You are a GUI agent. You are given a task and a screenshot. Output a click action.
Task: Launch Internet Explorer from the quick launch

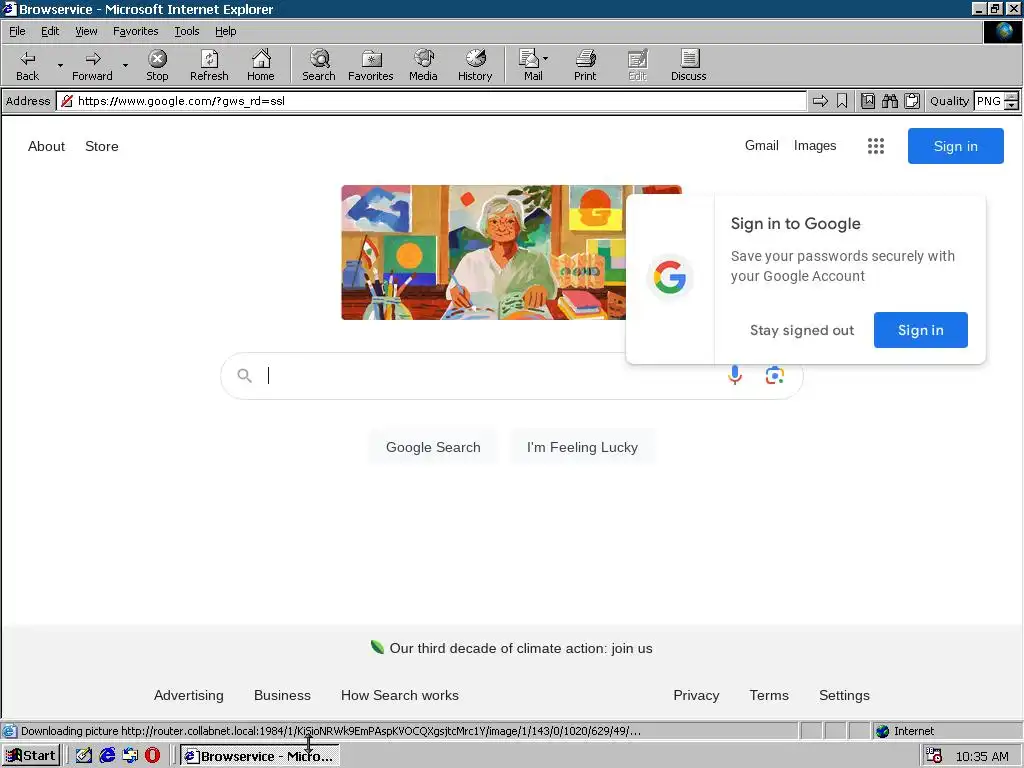(107, 756)
